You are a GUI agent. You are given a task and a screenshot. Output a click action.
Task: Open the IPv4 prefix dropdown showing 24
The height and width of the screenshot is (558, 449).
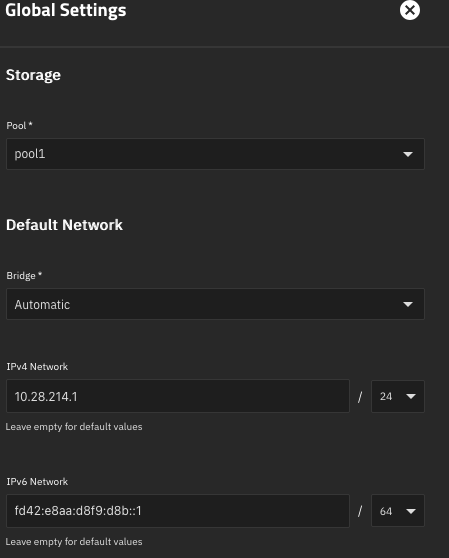(x=398, y=396)
